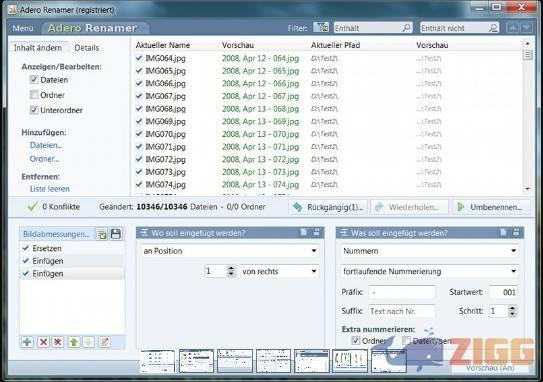Click the file list vertical scrollbar thumb

coord(527,55)
